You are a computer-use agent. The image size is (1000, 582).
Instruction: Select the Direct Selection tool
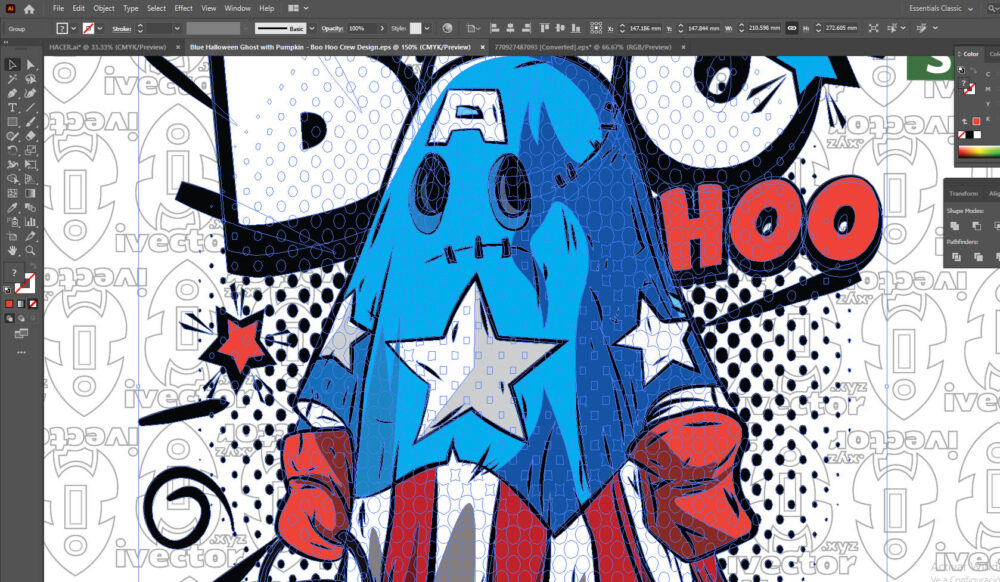point(30,64)
